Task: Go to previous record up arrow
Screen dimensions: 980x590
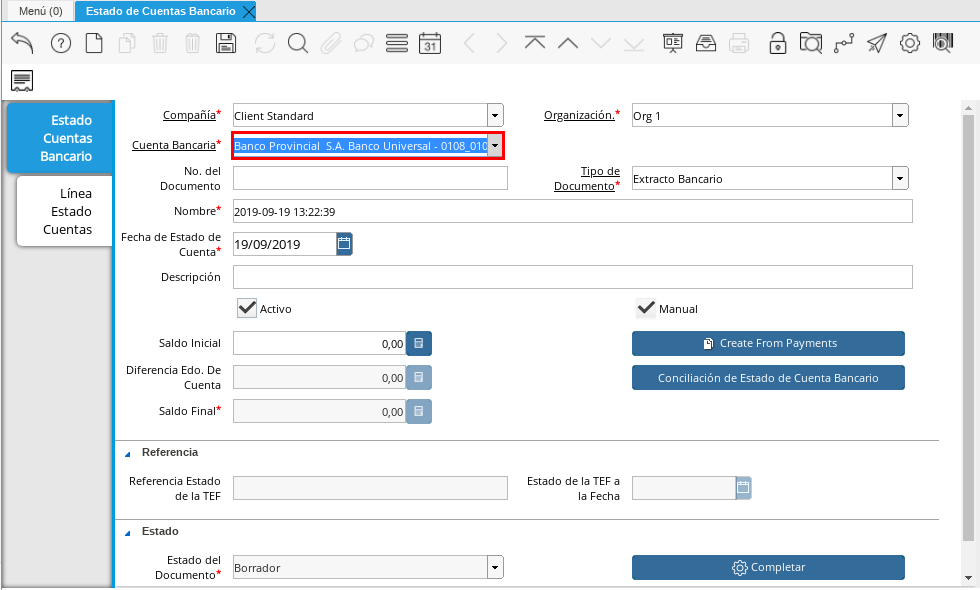Action: [568, 43]
